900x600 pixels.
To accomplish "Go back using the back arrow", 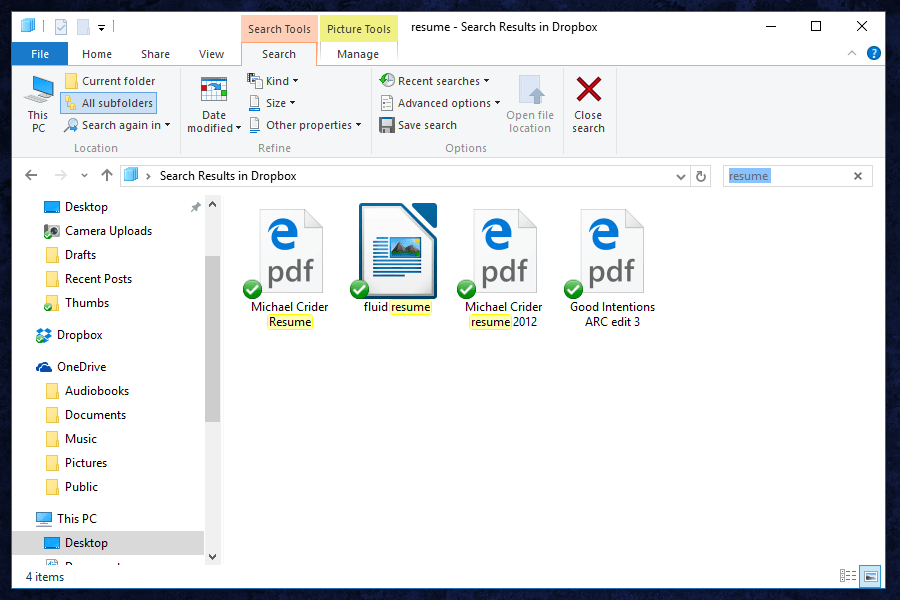I will [32, 176].
